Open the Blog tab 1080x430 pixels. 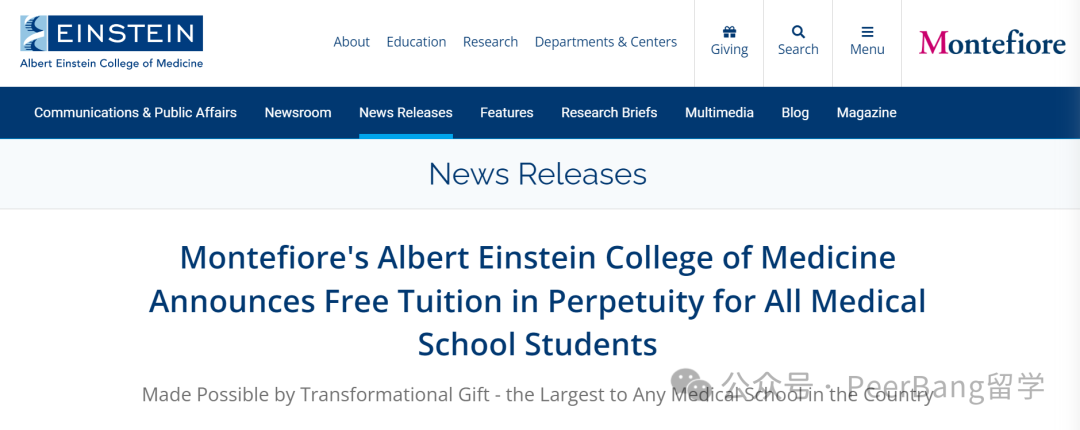(795, 112)
